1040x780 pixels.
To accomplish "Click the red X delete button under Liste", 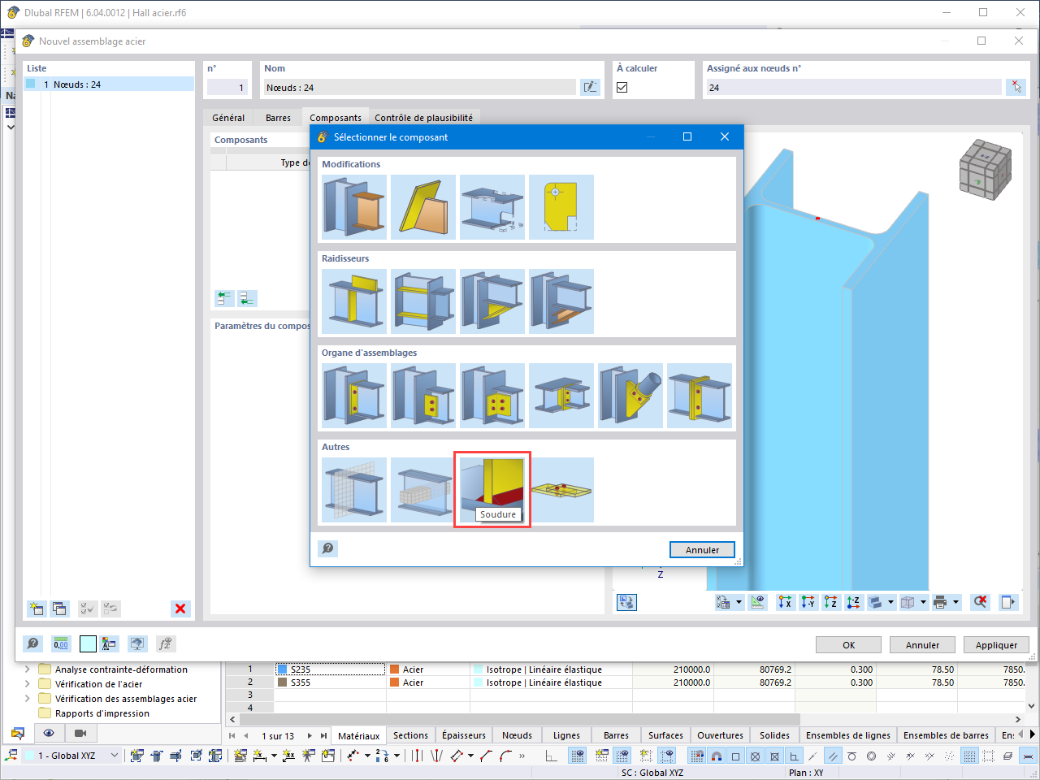I will point(180,608).
